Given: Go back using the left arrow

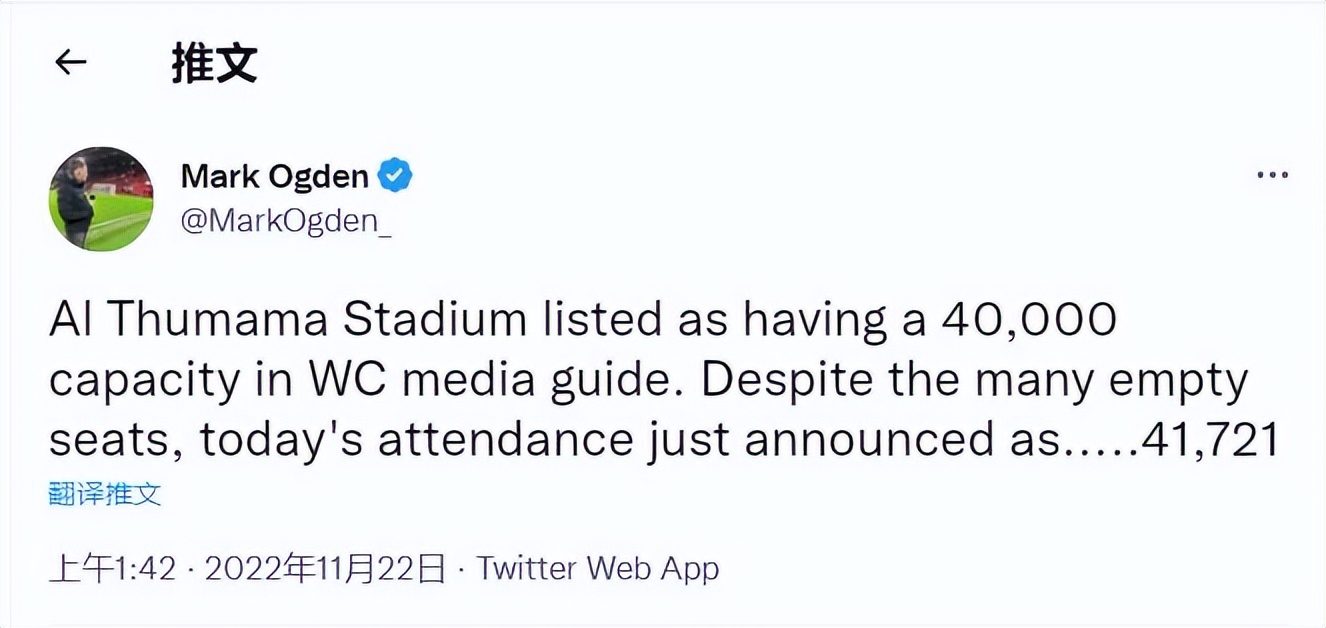Looking at the screenshot, I should tap(70, 63).
